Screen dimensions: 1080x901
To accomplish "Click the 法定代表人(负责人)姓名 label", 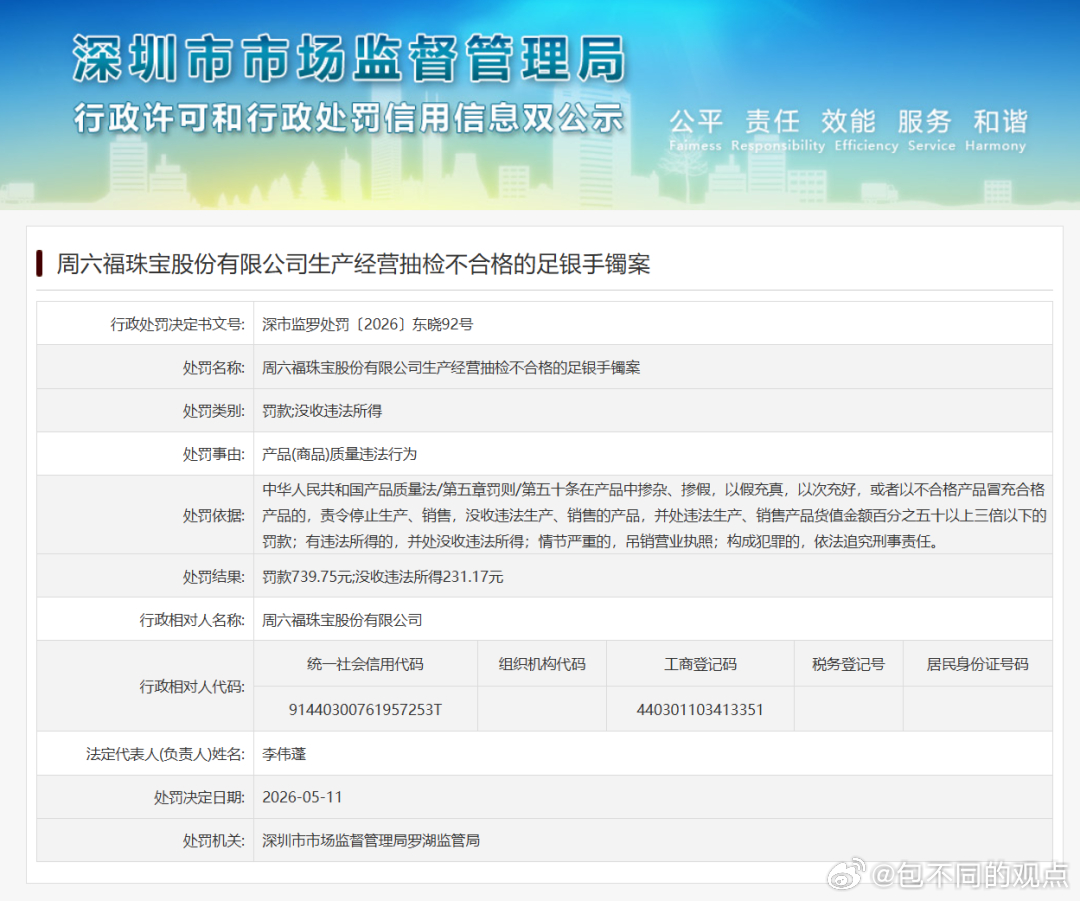I will pyautogui.click(x=165, y=754).
